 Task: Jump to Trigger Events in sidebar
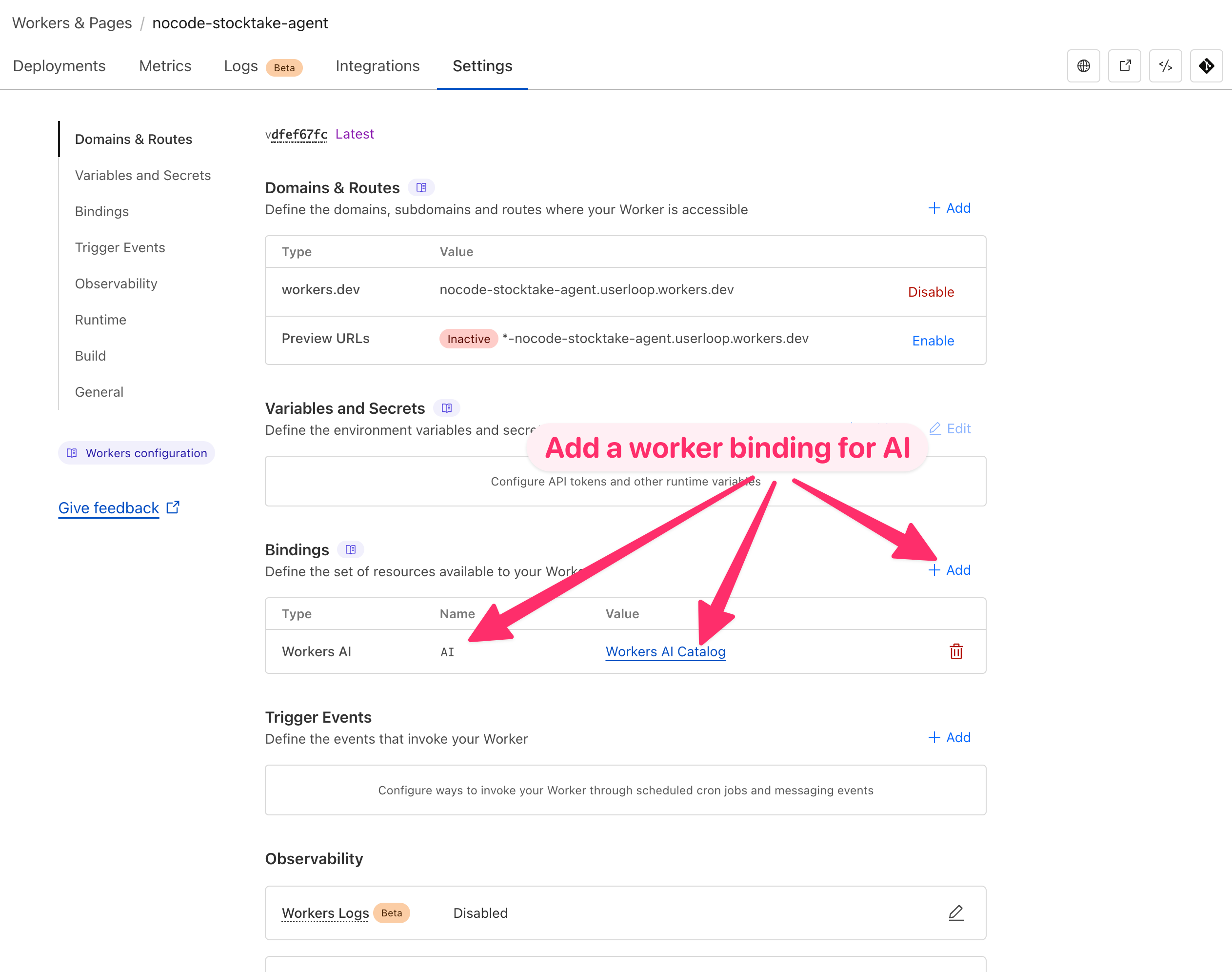pos(120,247)
